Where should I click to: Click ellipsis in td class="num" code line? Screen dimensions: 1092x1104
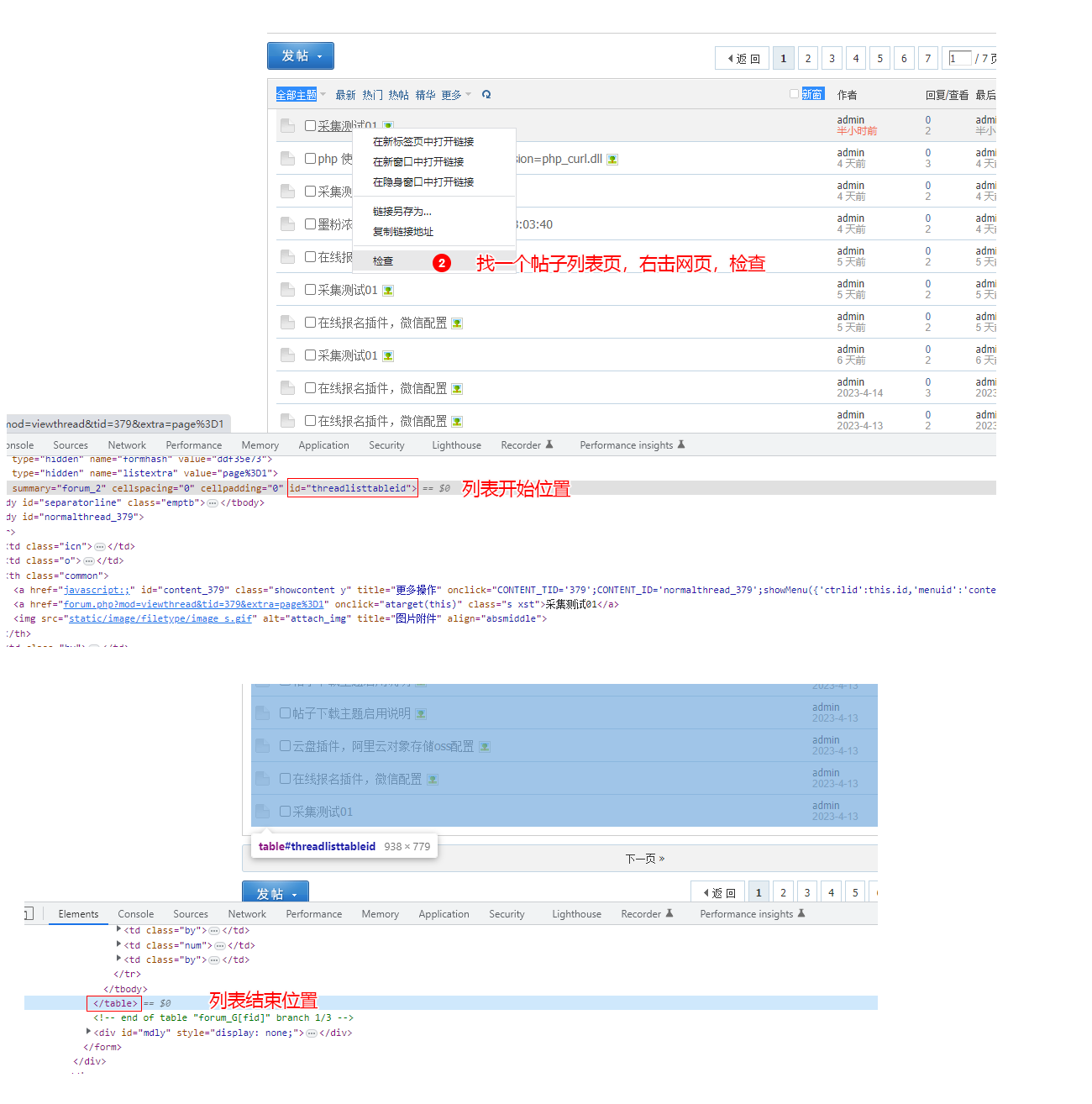(x=220, y=946)
